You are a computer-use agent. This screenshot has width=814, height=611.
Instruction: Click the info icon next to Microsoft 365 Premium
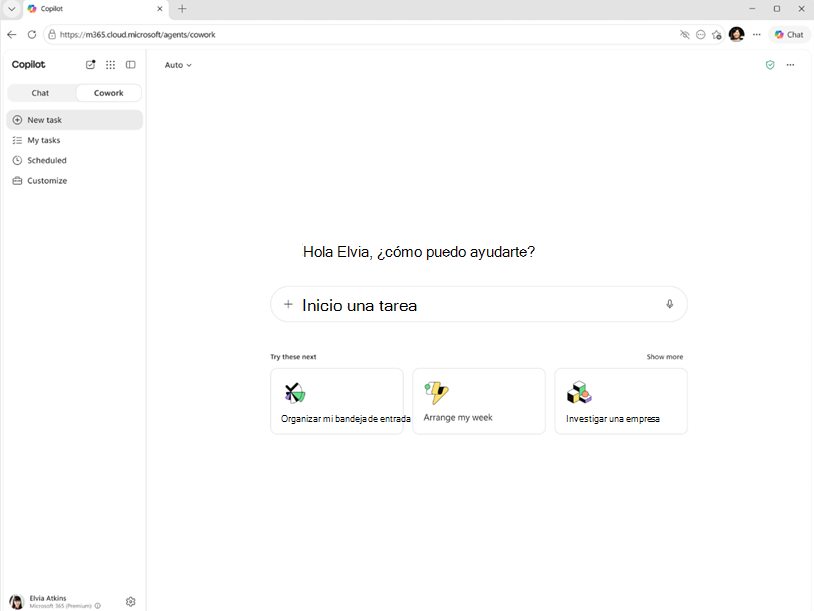[x=98, y=606]
